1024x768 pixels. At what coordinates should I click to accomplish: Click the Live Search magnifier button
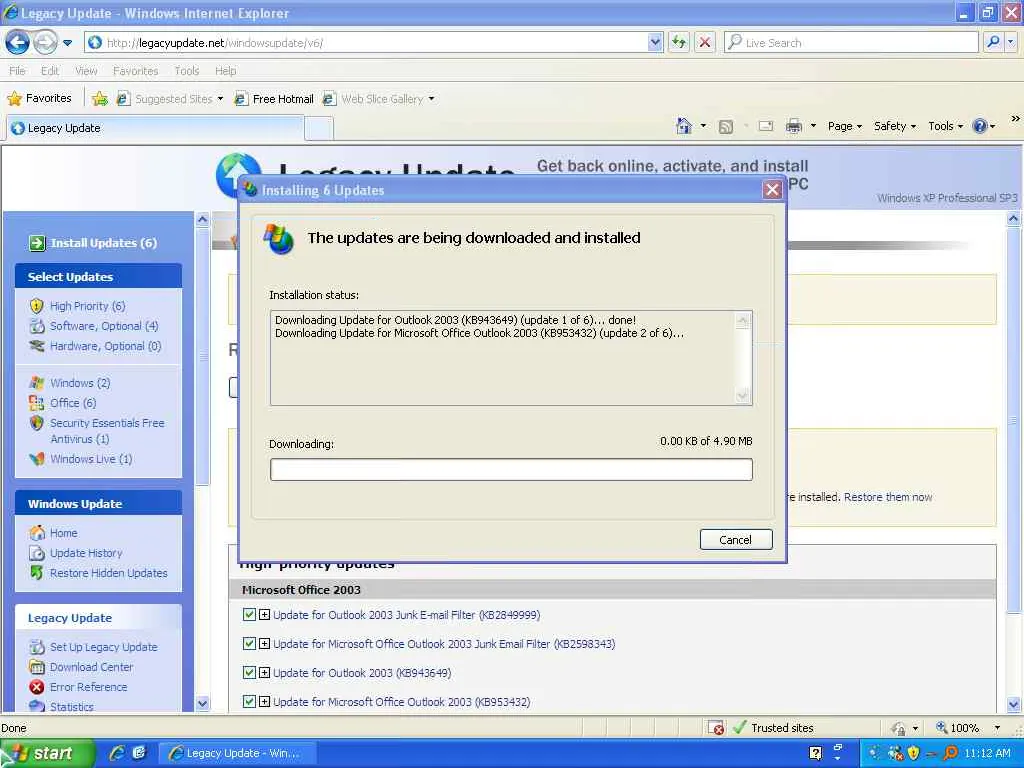click(x=993, y=42)
